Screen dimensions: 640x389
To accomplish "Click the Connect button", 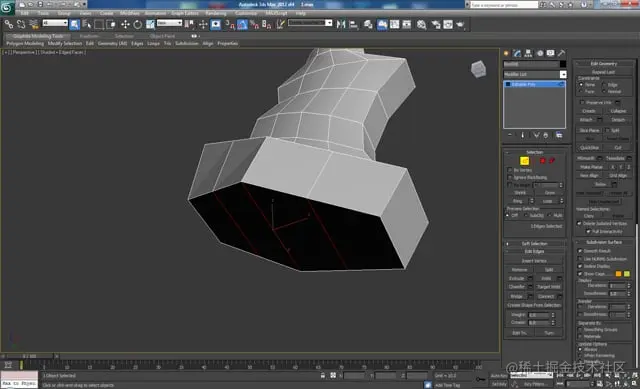I will [x=546, y=296].
